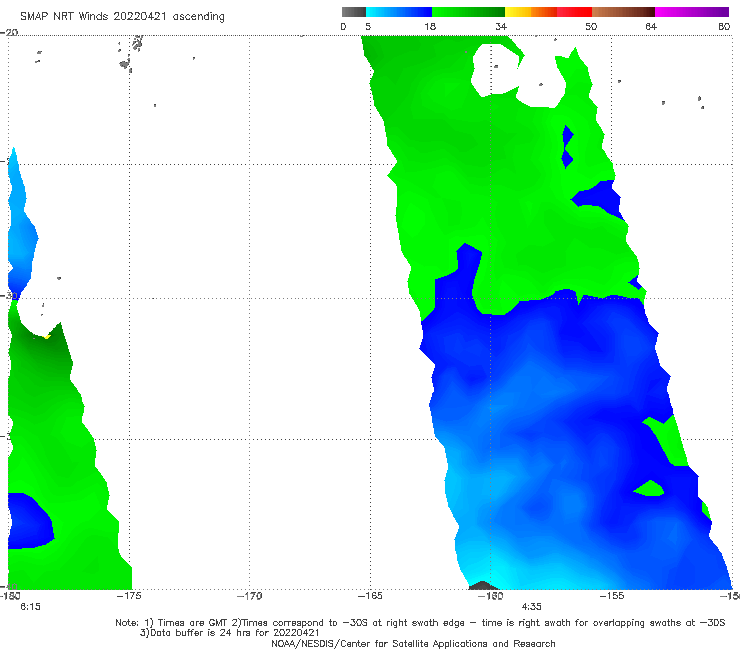Click the green 18–34 colorbar segment
Screen dimensions: 740x650
click(x=468, y=12)
